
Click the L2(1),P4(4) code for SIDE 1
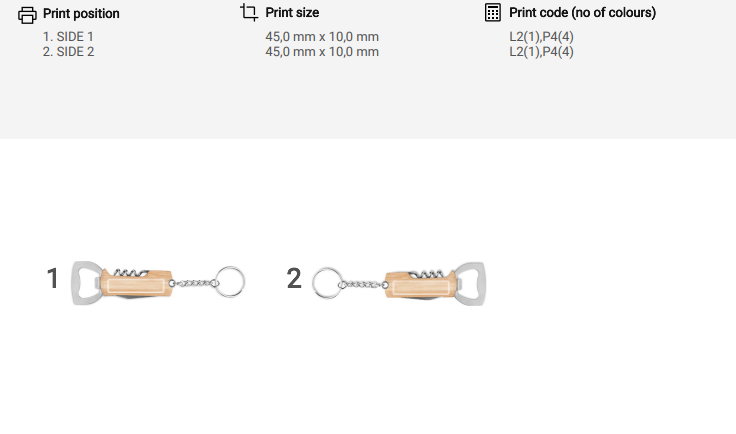click(x=541, y=37)
